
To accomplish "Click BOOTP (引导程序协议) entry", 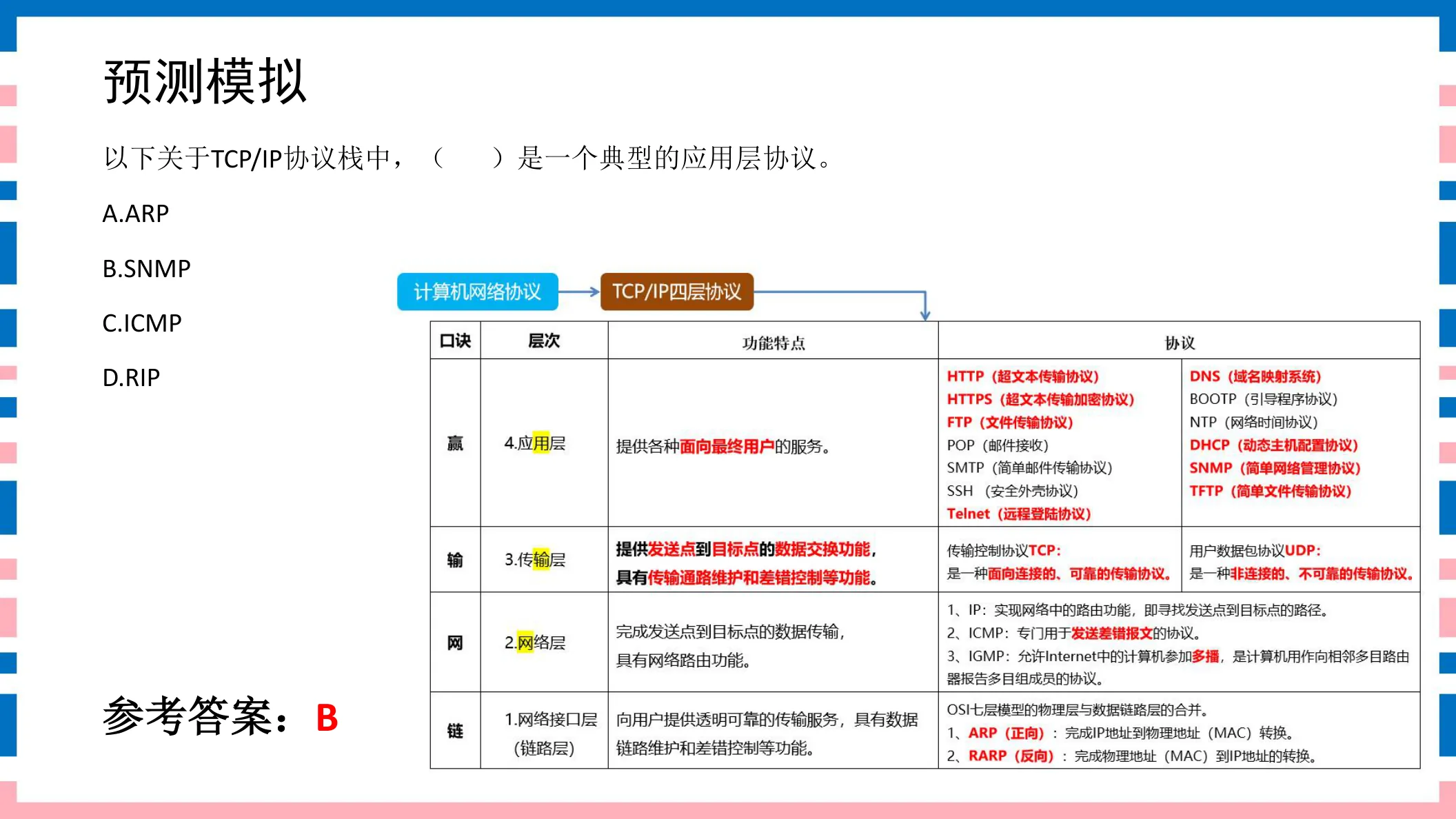I will [1264, 399].
